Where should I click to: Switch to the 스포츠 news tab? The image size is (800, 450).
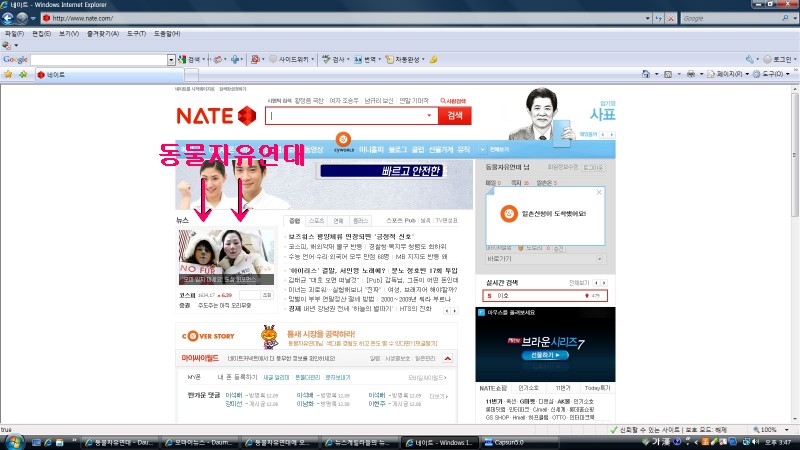point(316,221)
